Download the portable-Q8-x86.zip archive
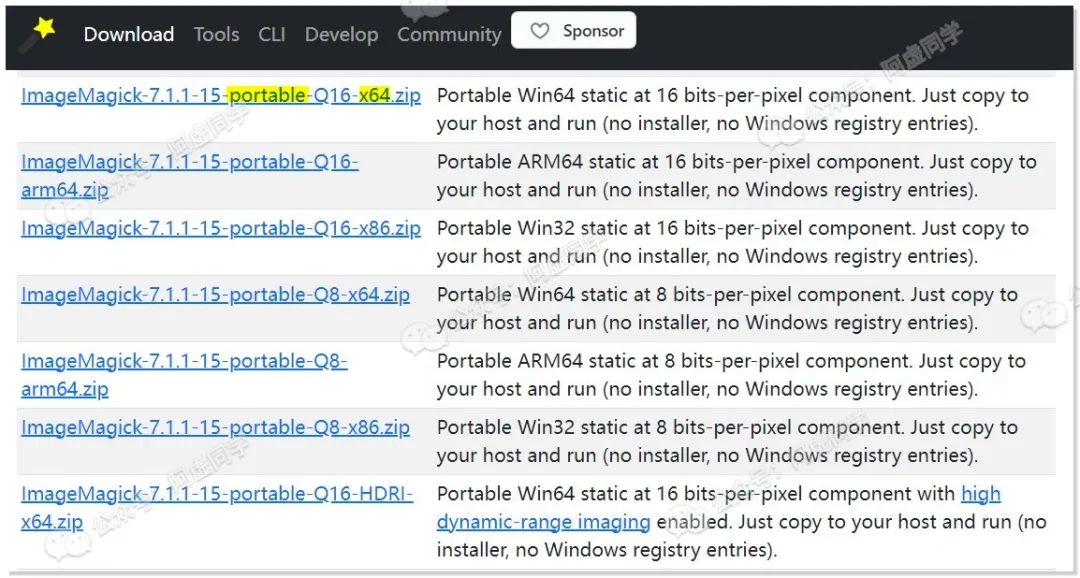The width and height of the screenshot is (1080, 578). tap(215, 428)
